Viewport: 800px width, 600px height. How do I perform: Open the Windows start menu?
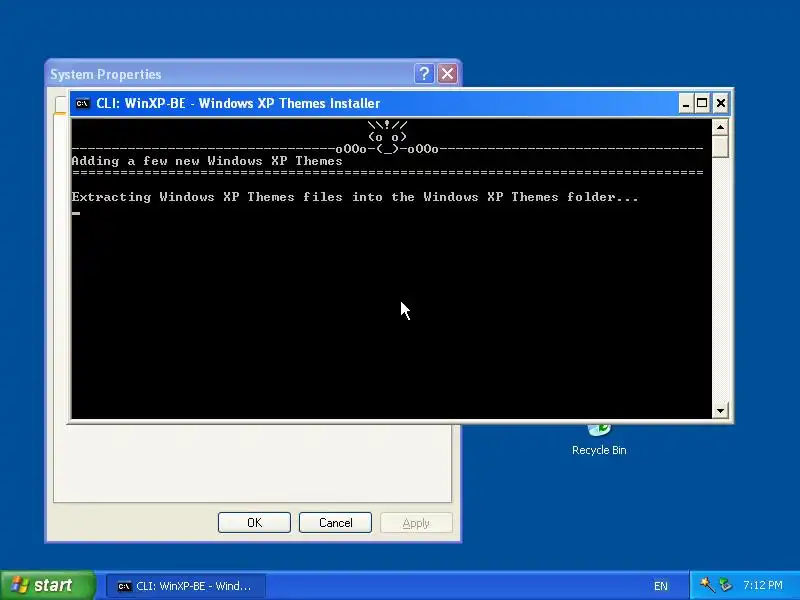[x=47, y=585]
